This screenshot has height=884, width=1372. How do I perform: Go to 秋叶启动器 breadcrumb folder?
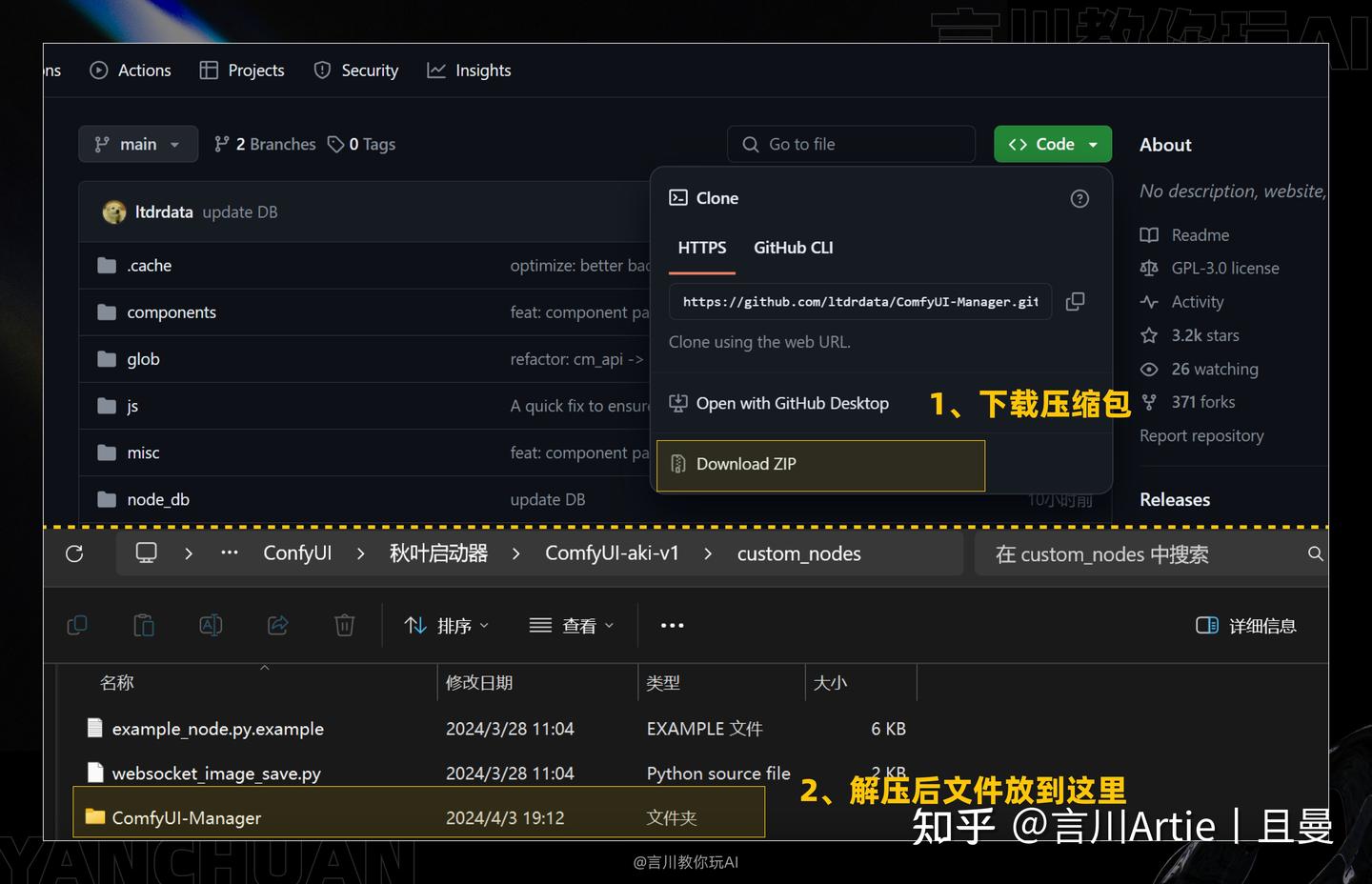(x=438, y=553)
